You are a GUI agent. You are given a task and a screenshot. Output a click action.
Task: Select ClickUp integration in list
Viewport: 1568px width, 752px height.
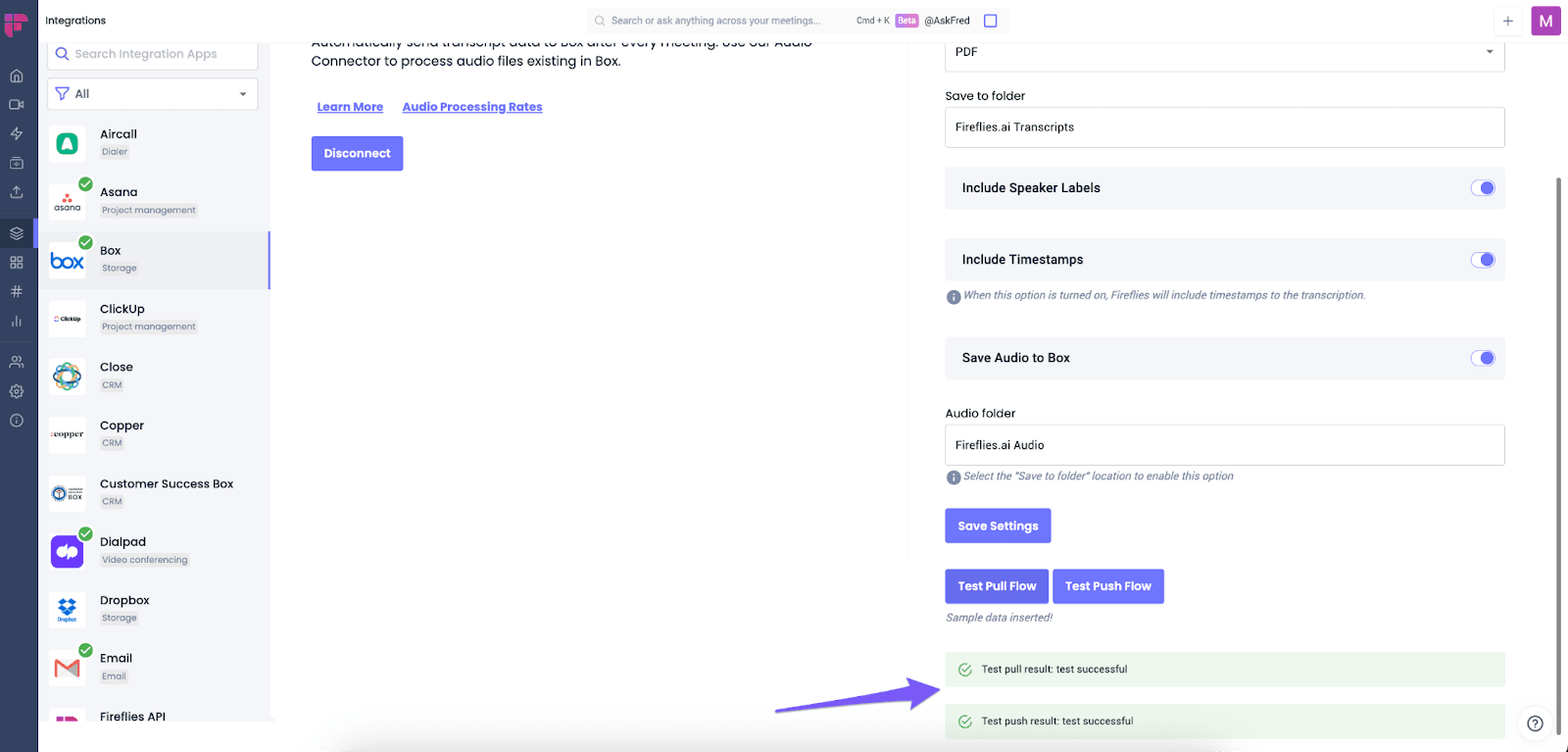(x=154, y=319)
